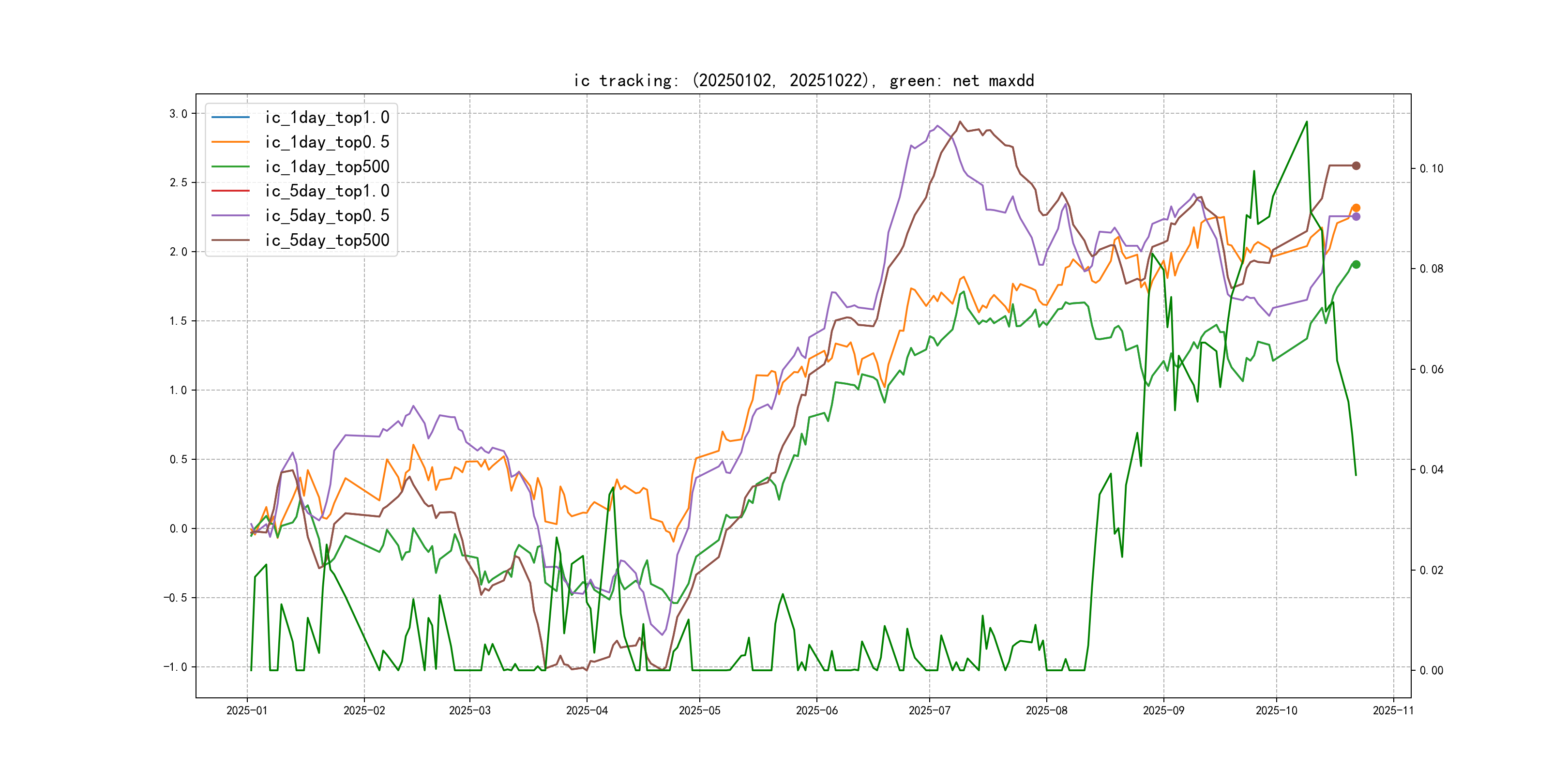Click the ic_1day_top1.0 legend label
Image resolution: width=1568 pixels, height=784 pixels.
(327, 118)
